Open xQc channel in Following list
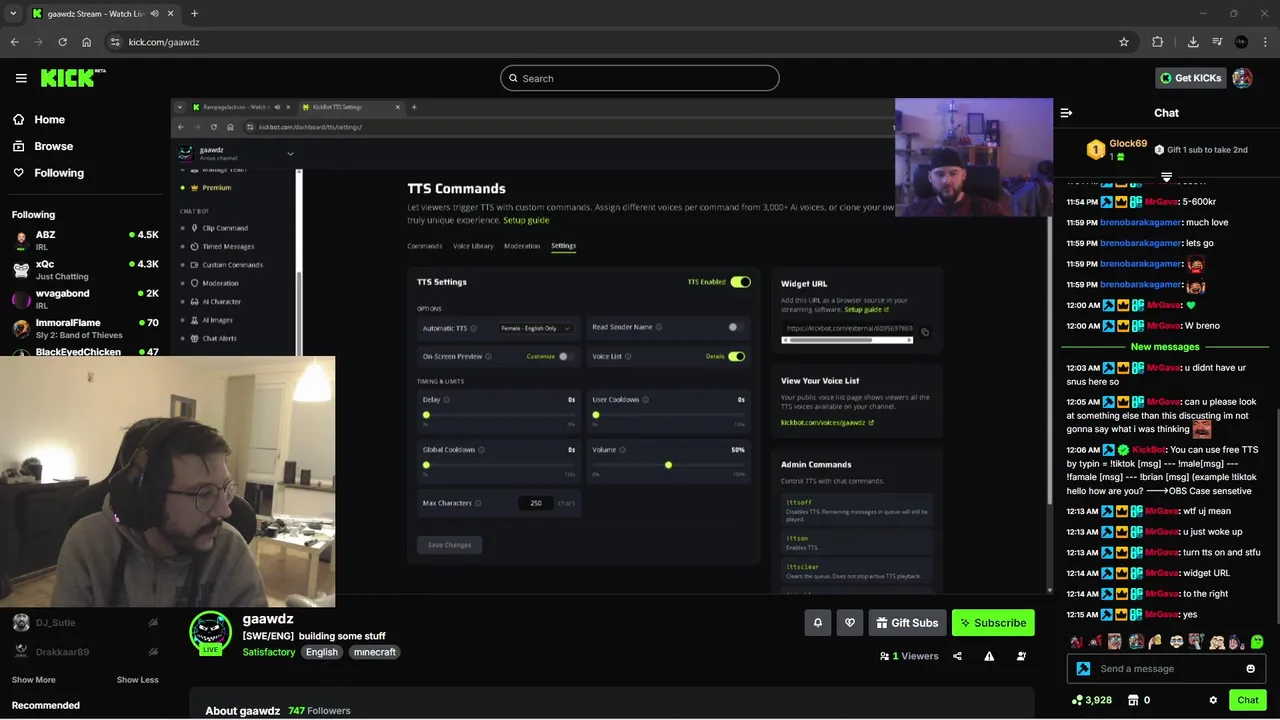This screenshot has height=720, width=1280. point(85,270)
